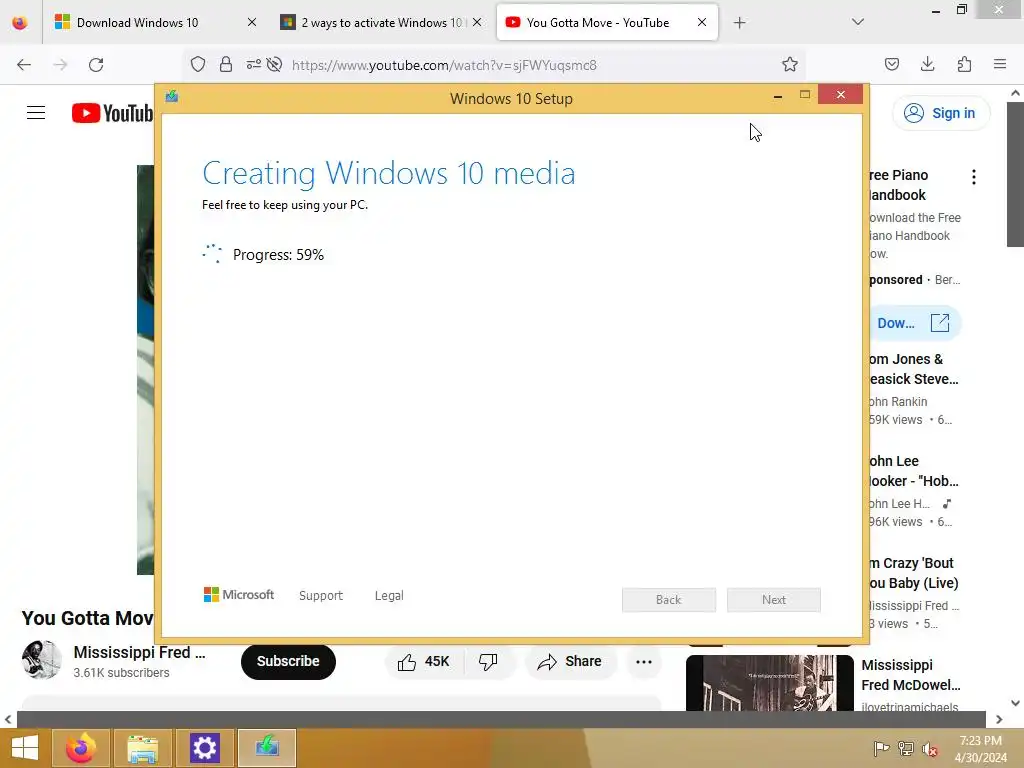Click Legal link in Windows 10 Setup
Image resolution: width=1024 pixels, height=768 pixels.
point(389,596)
